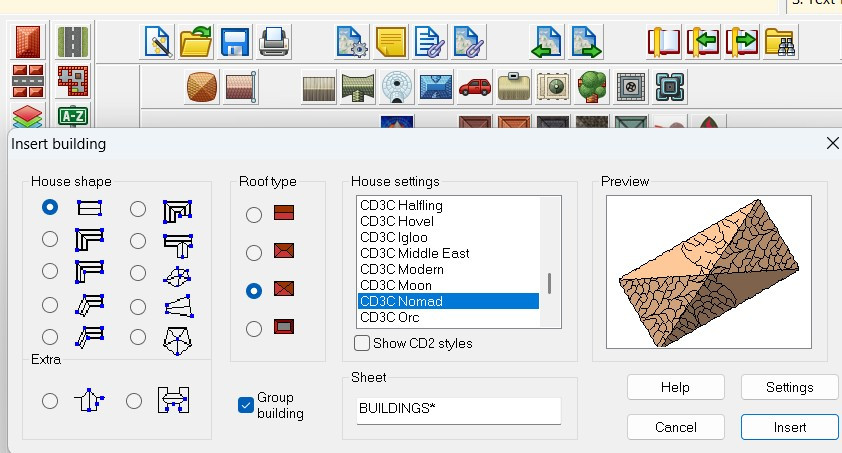
Task: Click the stacked colored layers icon
Action: [x=28, y=116]
